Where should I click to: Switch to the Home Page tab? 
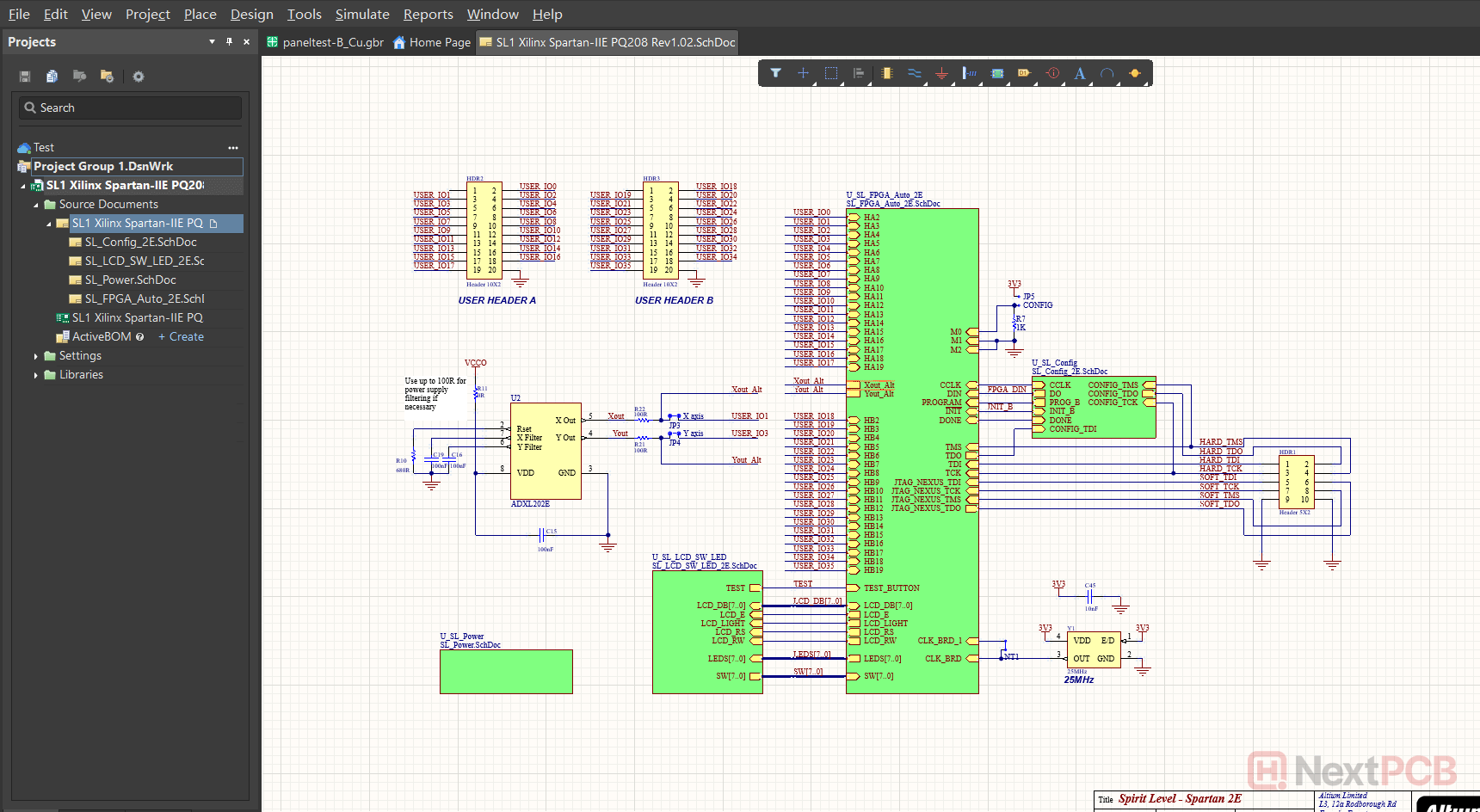tap(431, 42)
